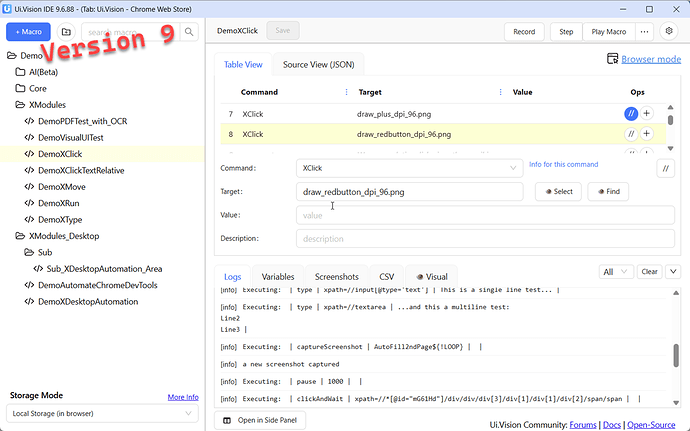Open the Docs link
This screenshot has height=431, width=690.
(612, 425)
